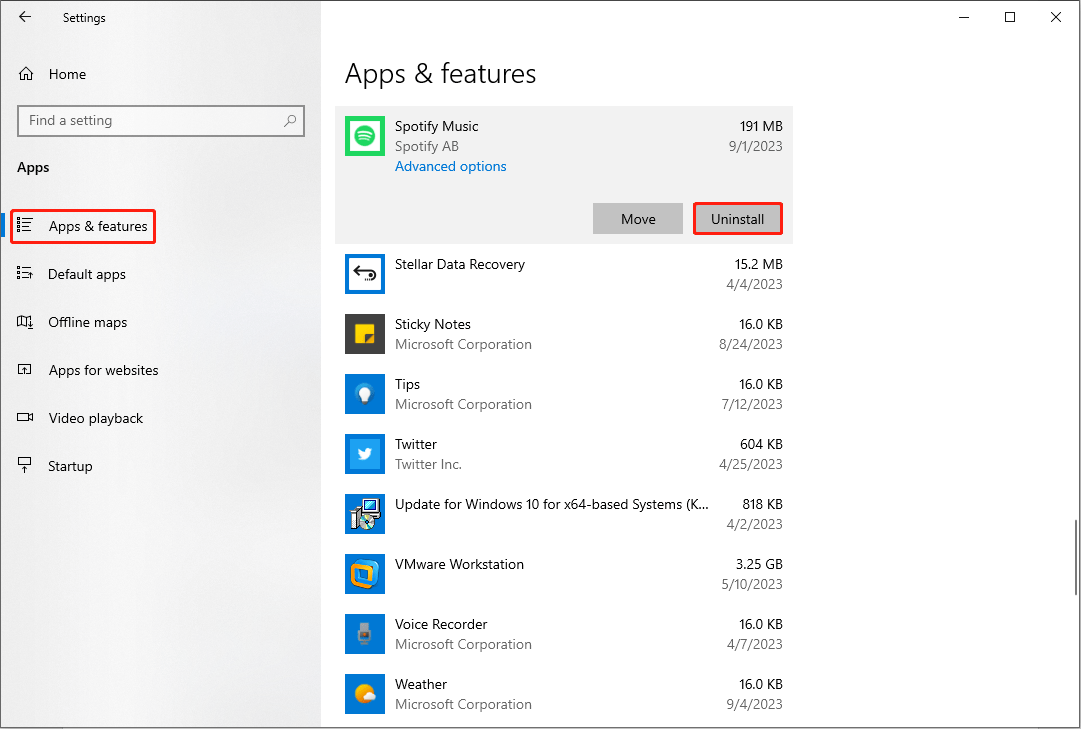The height and width of the screenshot is (729, 1081).
Task: Click the Weather app icon
Action: click(x=365, y=694)
